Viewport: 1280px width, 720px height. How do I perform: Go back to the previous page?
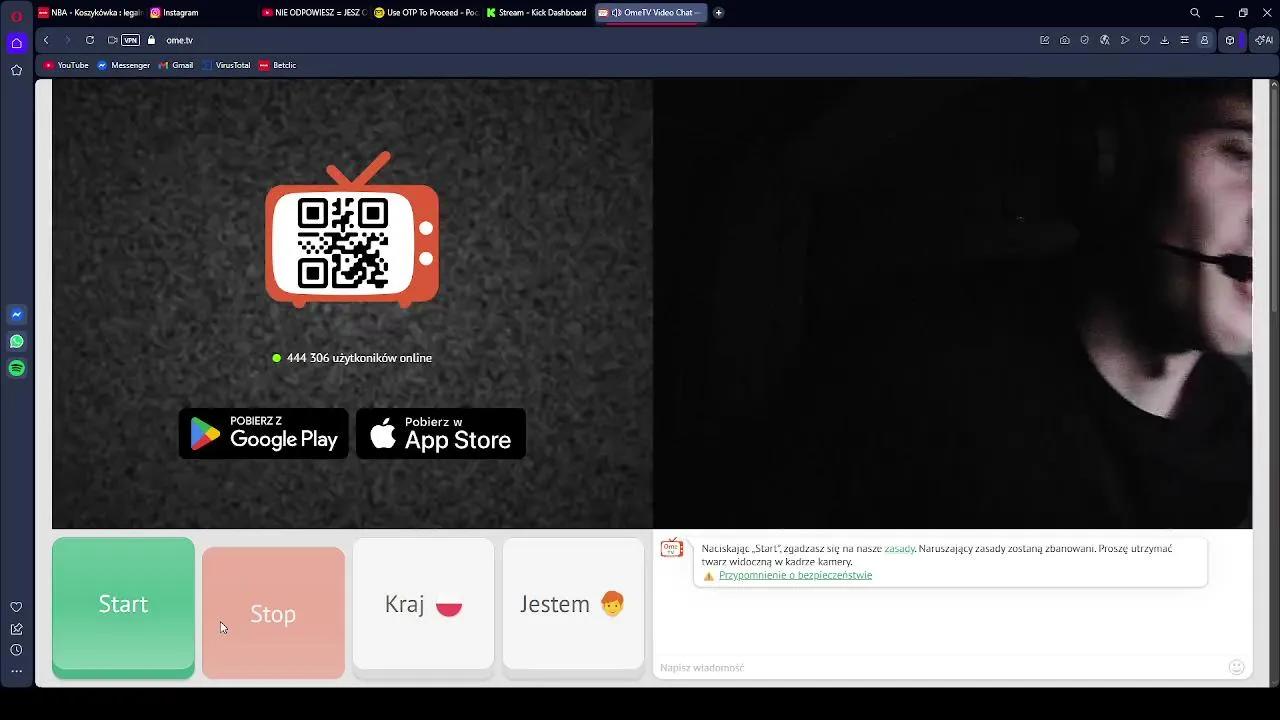(46, 40)
